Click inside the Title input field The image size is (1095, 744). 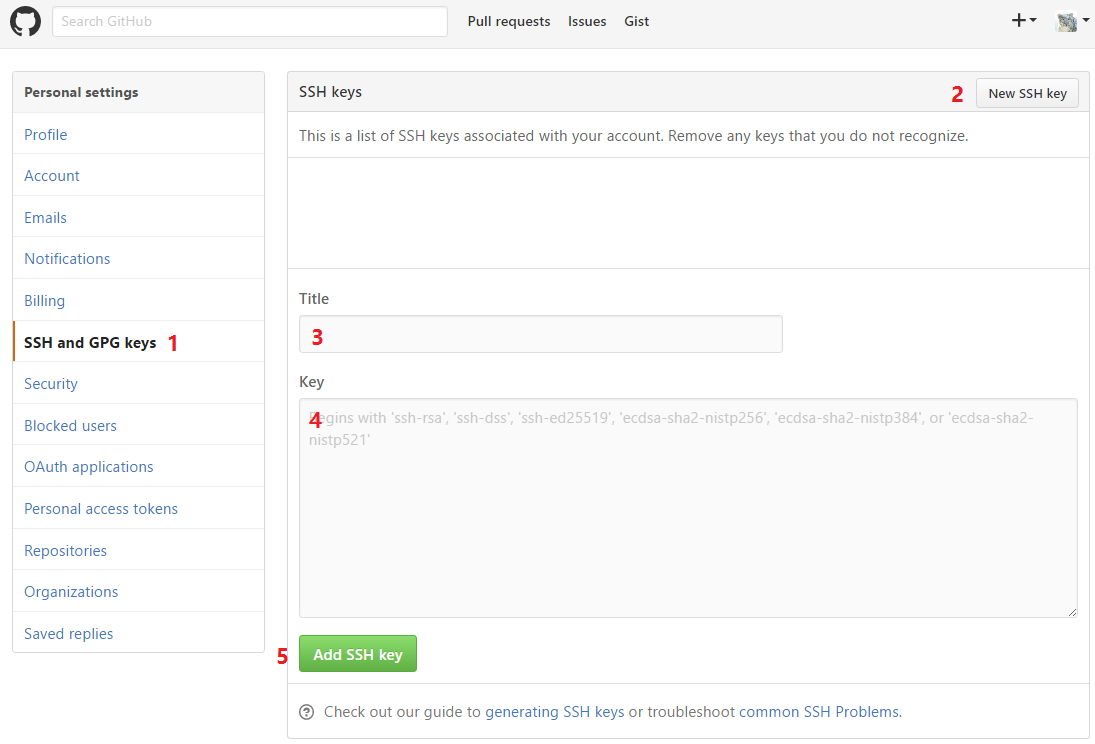tap(540, 334)
